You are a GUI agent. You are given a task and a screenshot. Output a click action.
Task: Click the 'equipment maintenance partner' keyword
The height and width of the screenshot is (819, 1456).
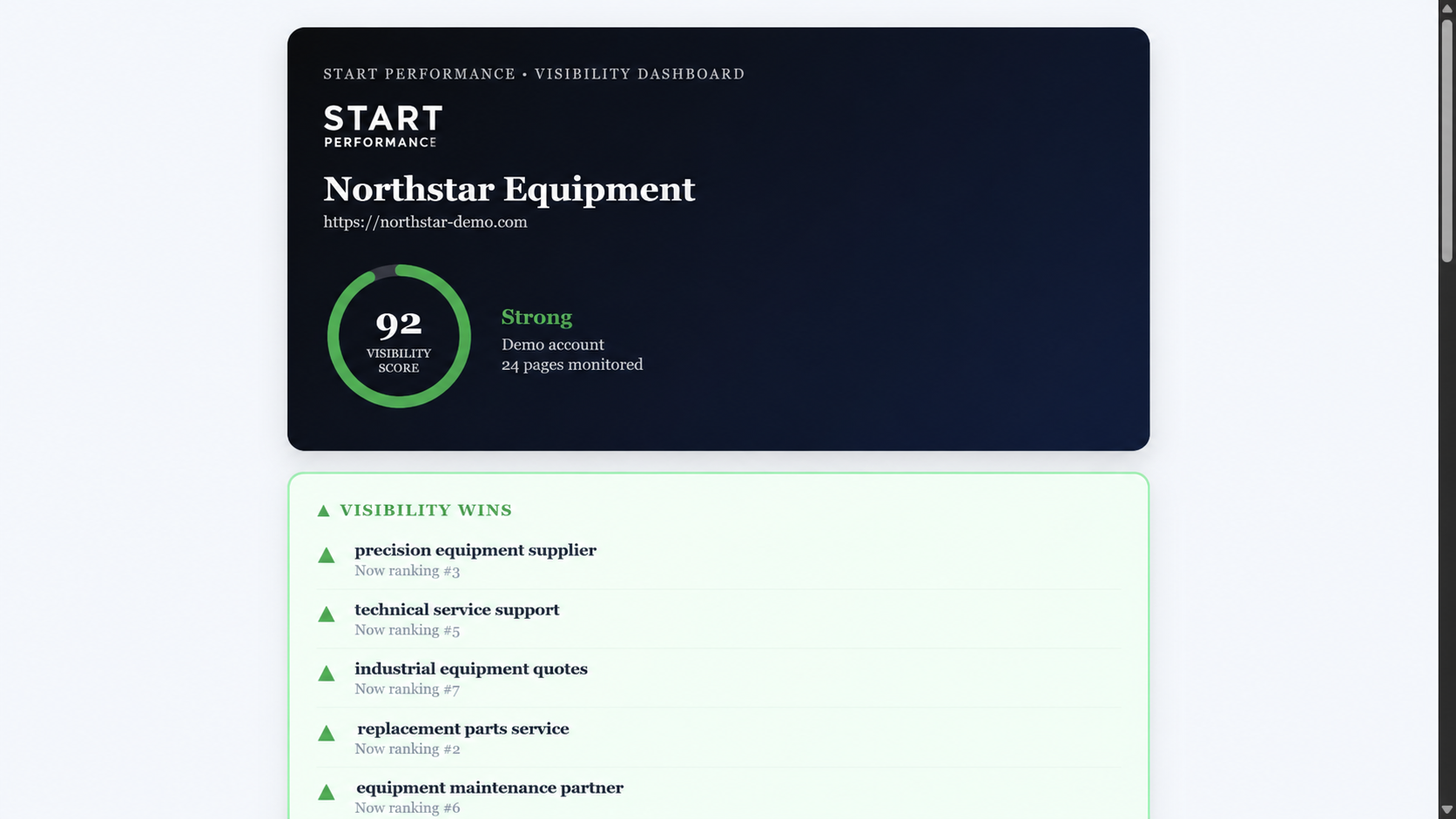(489, 788)
